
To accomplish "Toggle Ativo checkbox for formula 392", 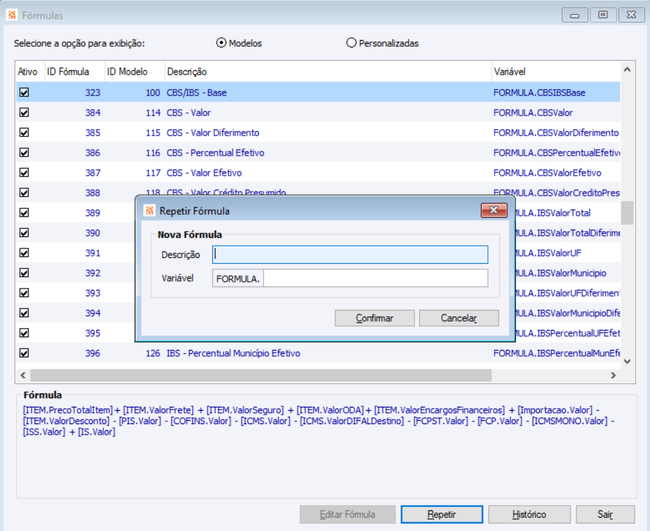I will pos(24,273).
